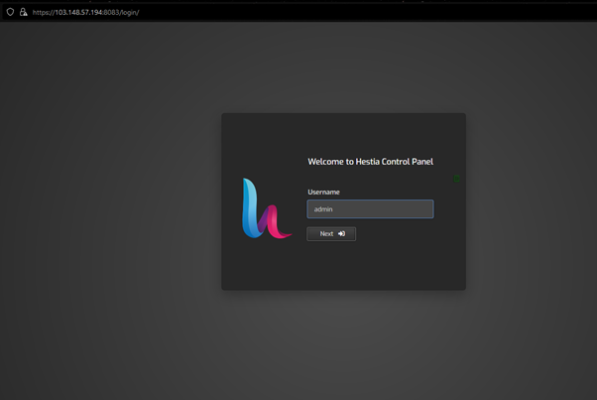This screenshot has width=597, height=400.
Task: Click the IP address in the URL
Action: tap(79, 12)
